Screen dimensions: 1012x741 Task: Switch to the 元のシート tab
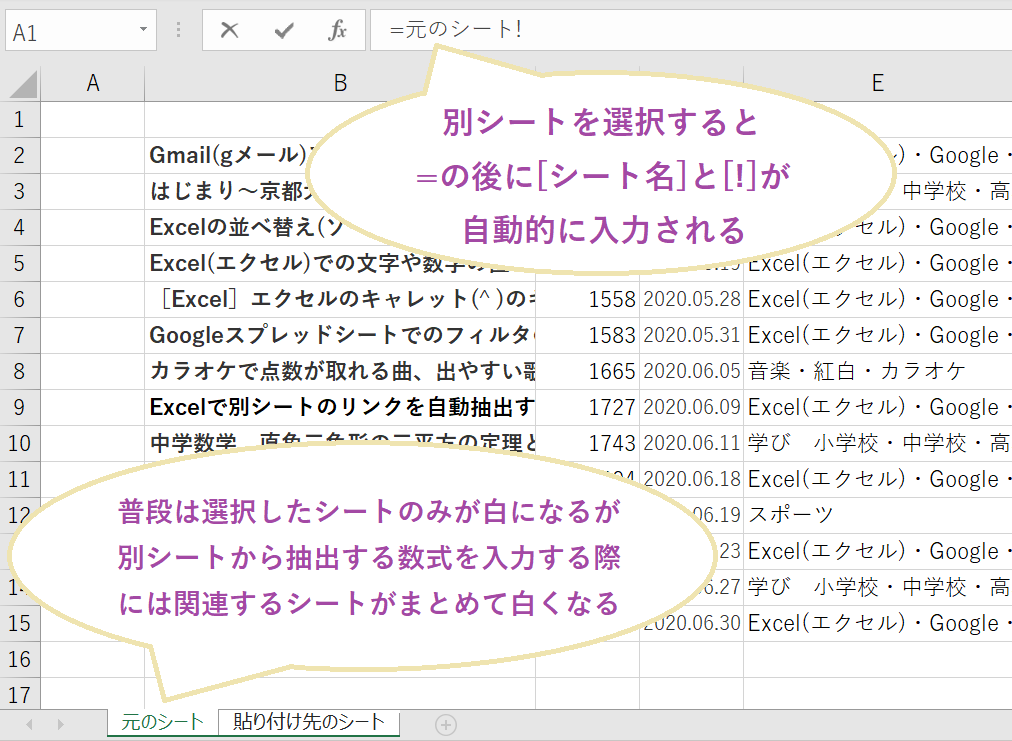(x=160, y=722)
